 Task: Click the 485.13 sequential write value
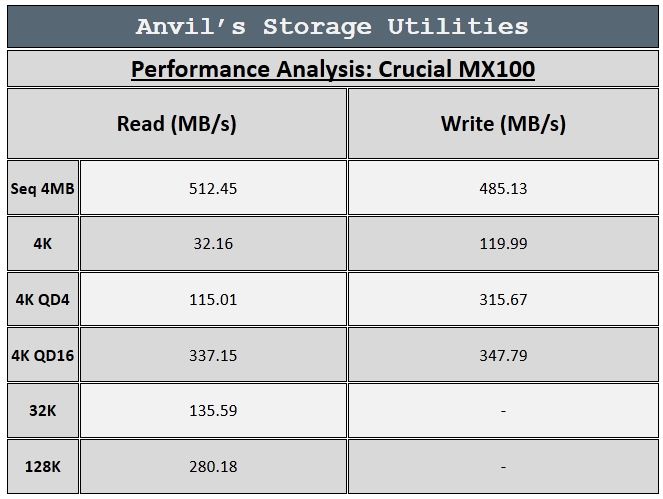pos(503,188)
